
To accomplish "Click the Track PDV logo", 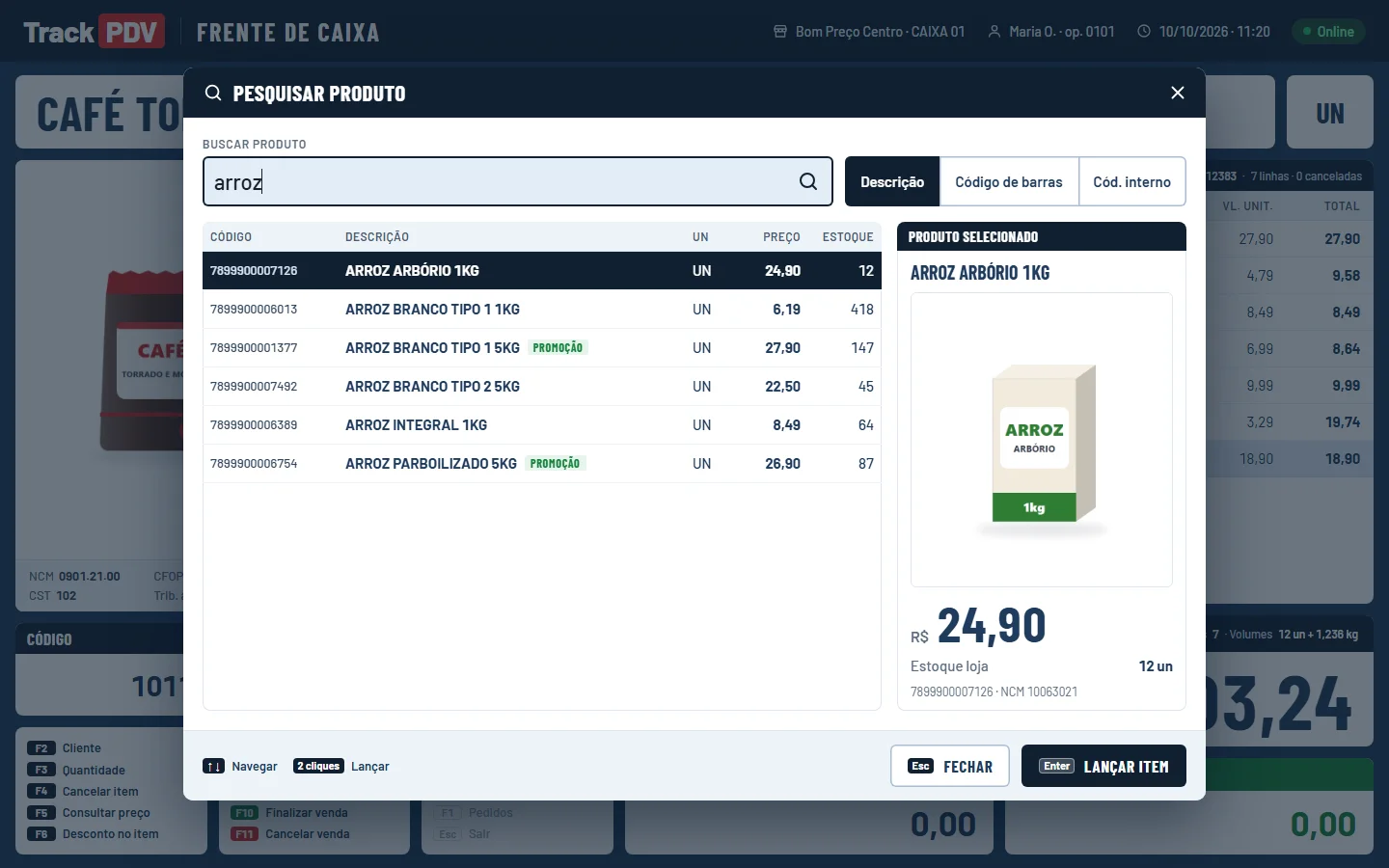I will (x=94, y=32).
